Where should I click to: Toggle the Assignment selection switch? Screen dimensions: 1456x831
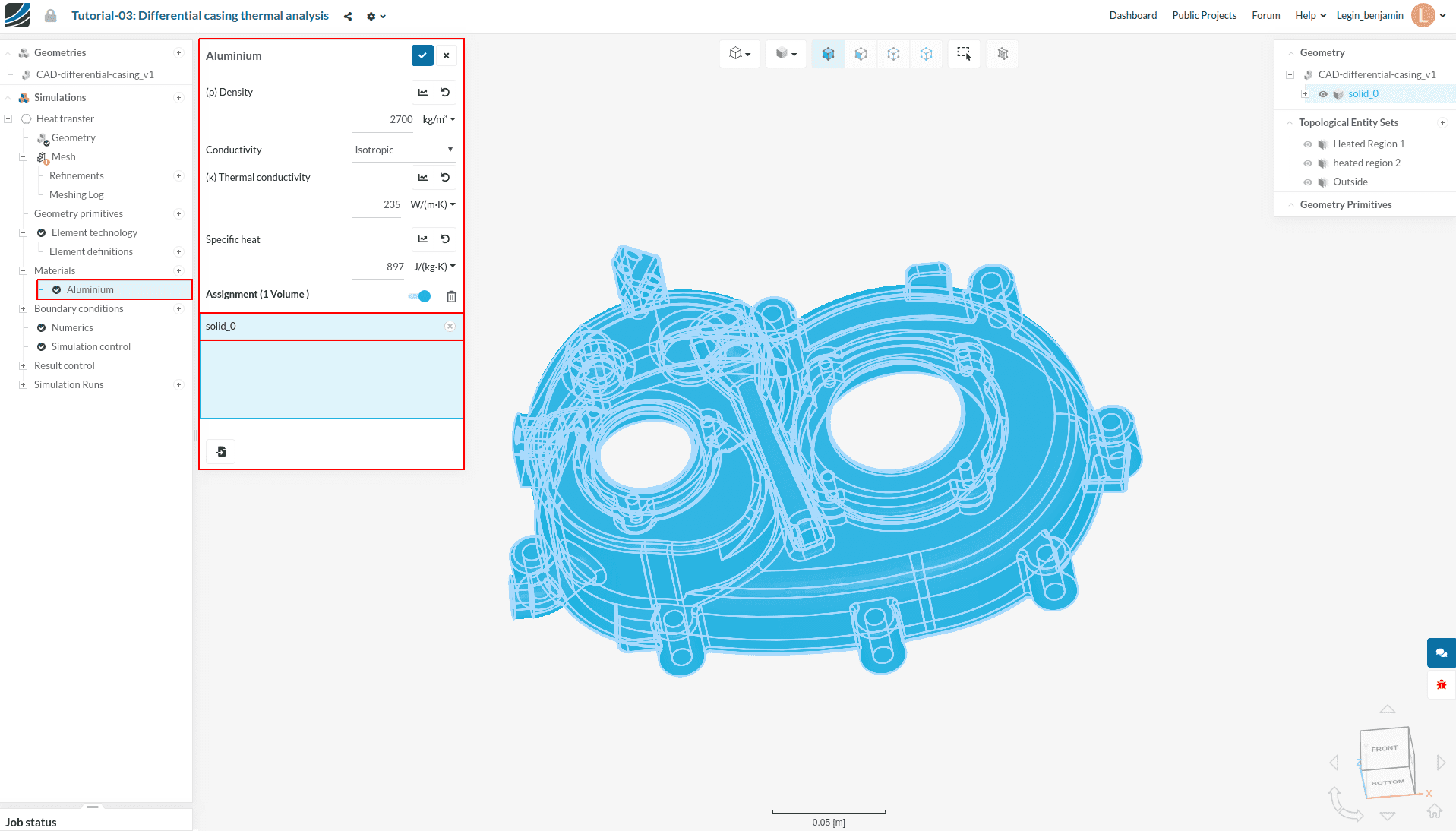tap(420, 296)
